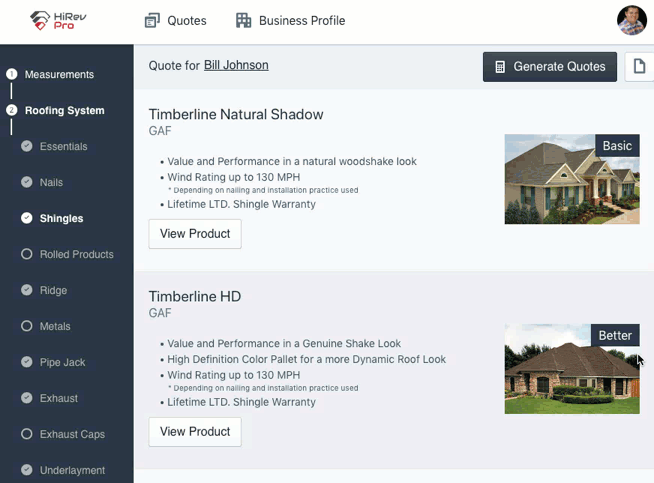This screenshot has height=483, width=654.
Task: Click 'Value and Performance in a natural woodshake look'
Action: click(x=292, y=161)
